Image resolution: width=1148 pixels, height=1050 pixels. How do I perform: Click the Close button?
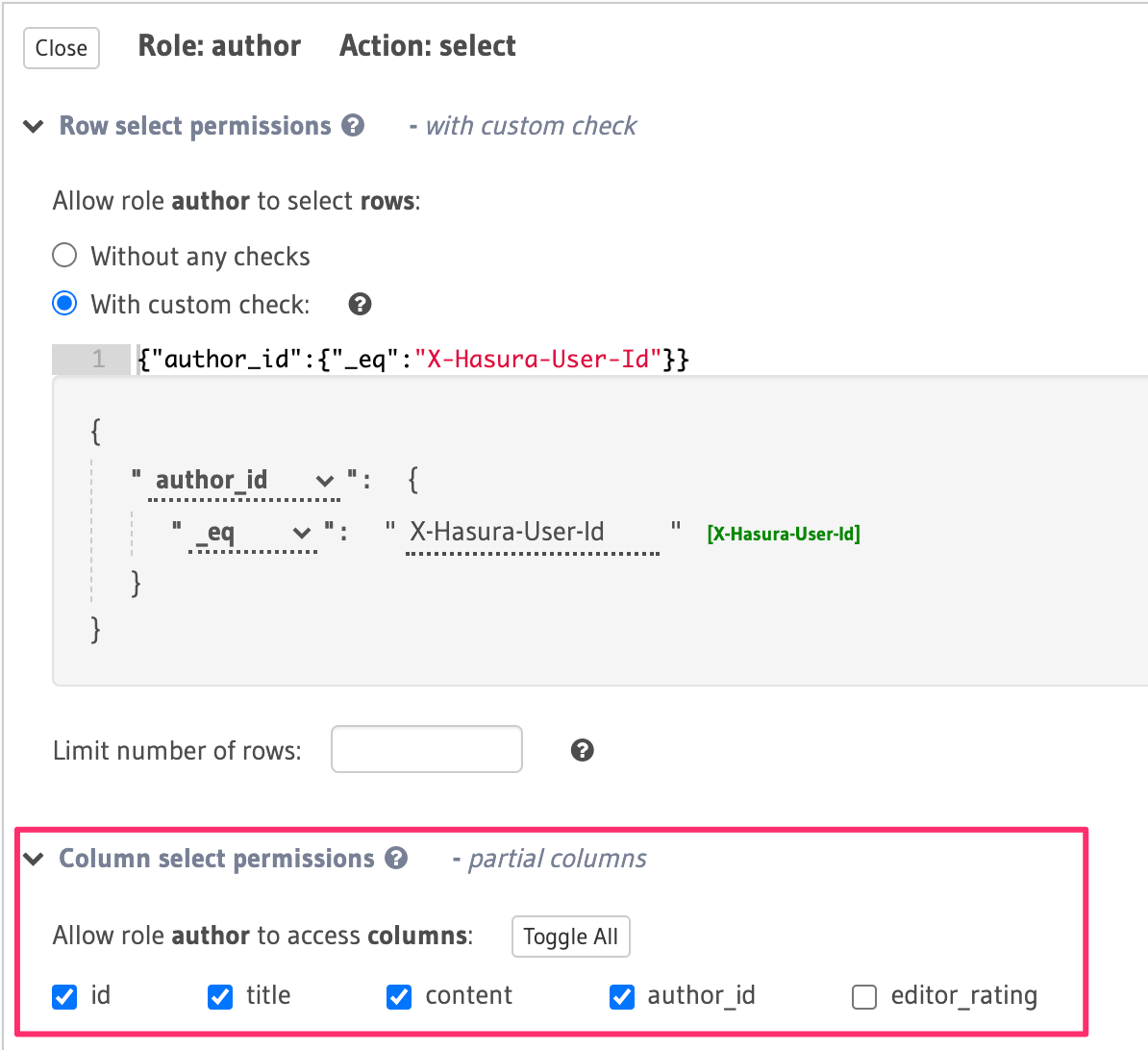tap(62, 48)
